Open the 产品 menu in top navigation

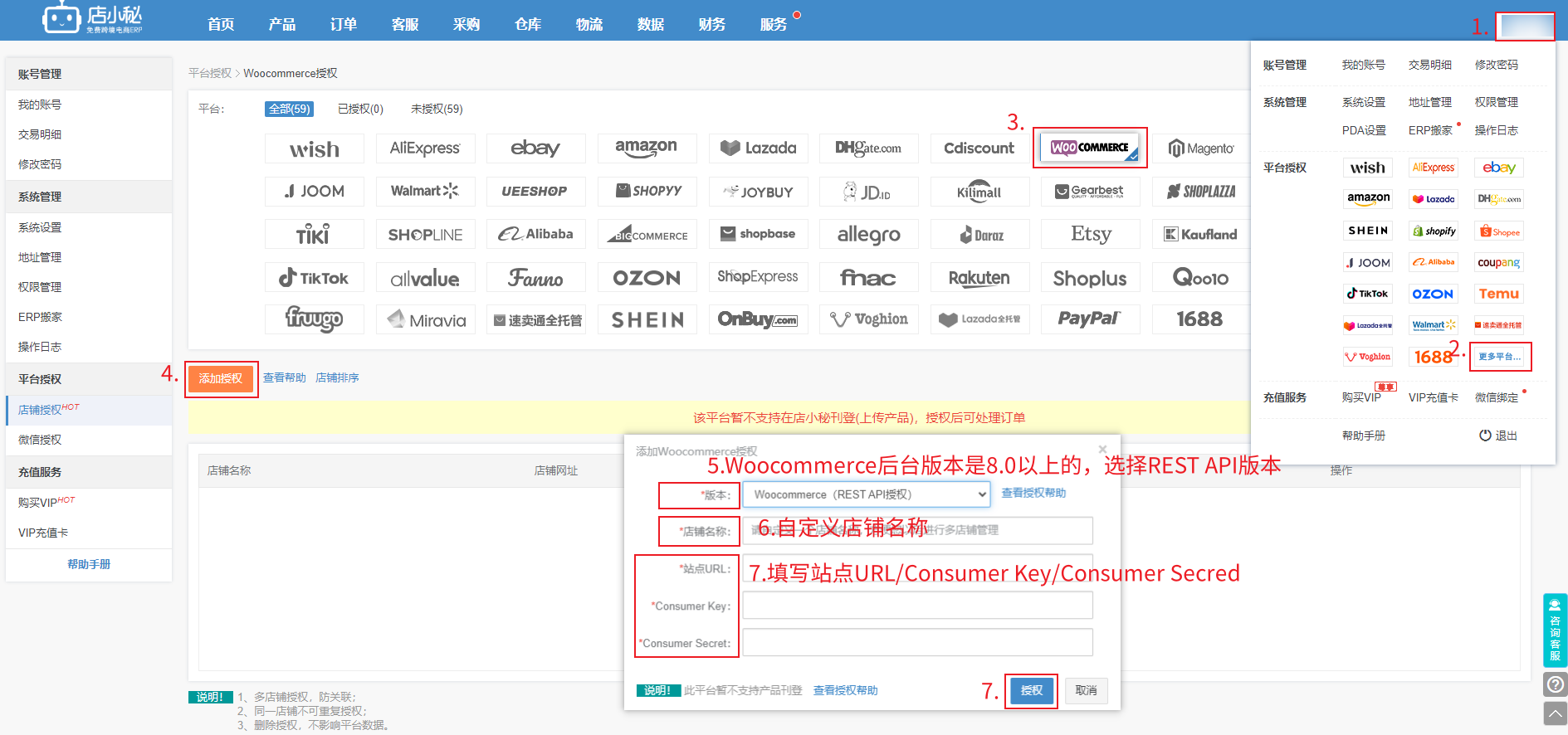click(x=282, y=24)
